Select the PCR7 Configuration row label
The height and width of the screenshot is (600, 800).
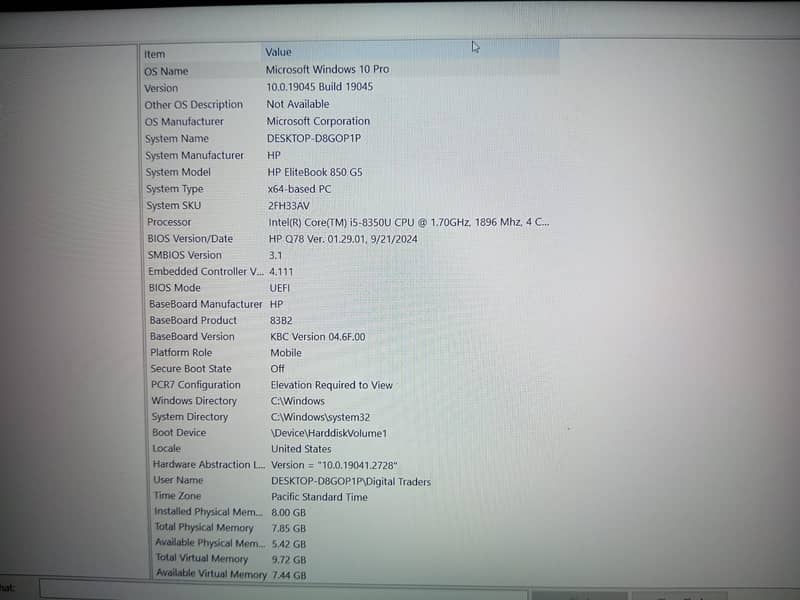click(x=195, y=384)
